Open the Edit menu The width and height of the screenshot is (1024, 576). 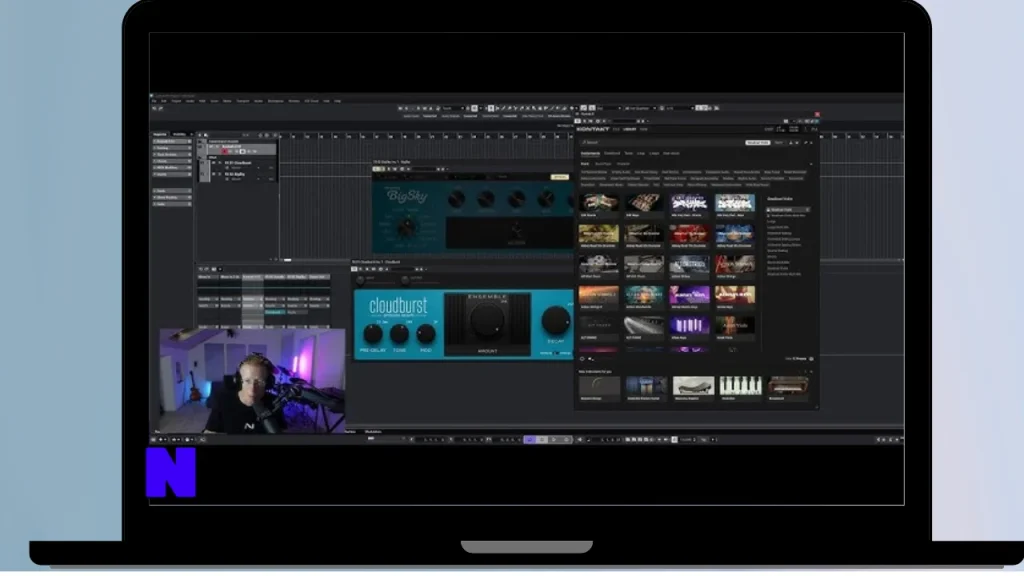tap(164, 101)
